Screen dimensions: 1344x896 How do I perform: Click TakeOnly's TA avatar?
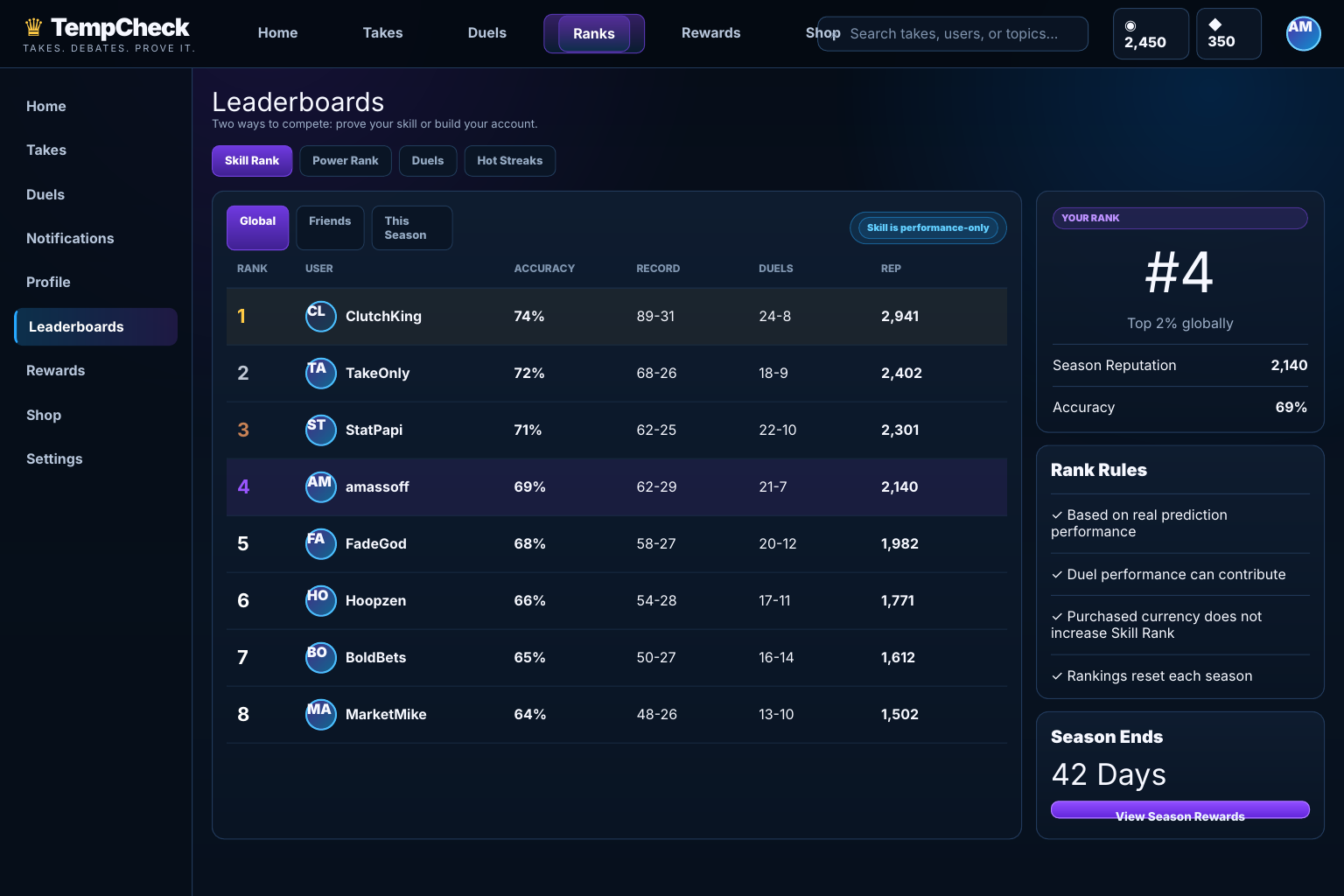pos(320,373)
